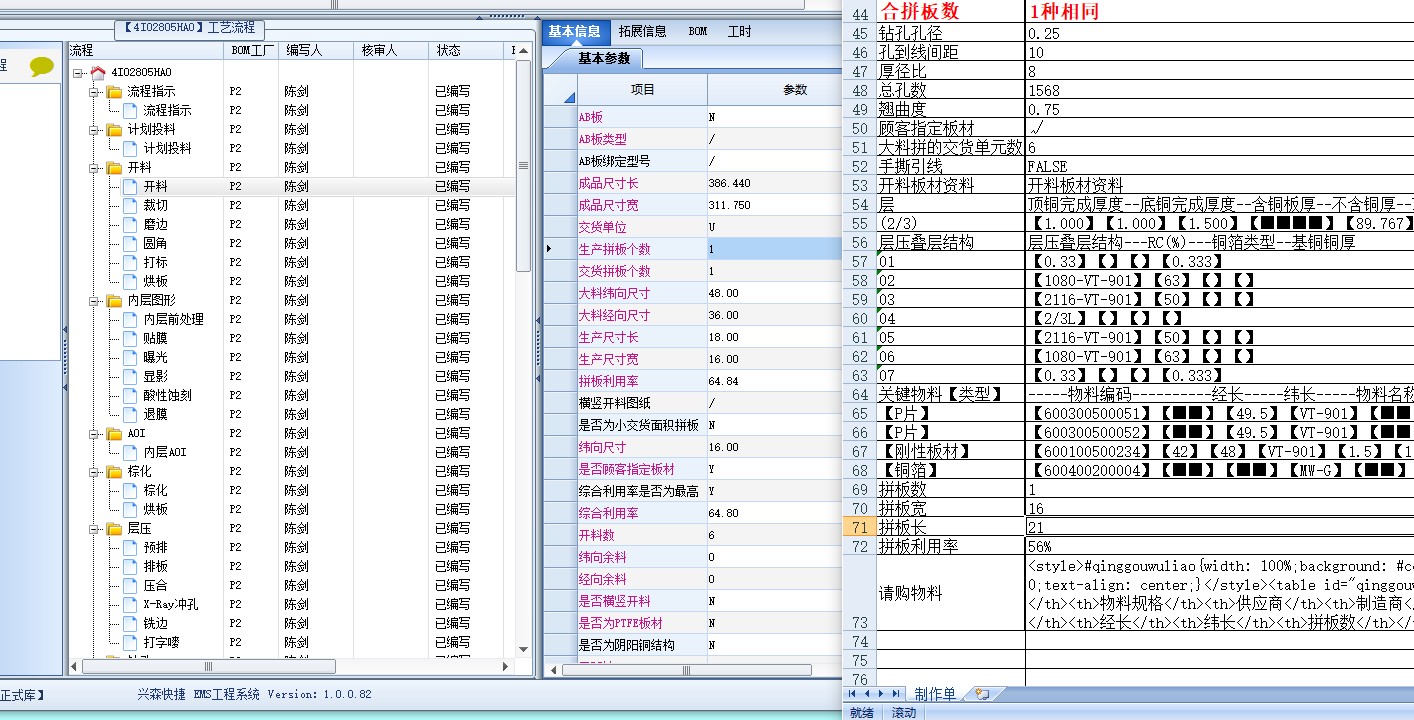This screenshot has height=720, width=1414.
Task: Click the 计划投料 folder icon
Action: tap(114, 129)
